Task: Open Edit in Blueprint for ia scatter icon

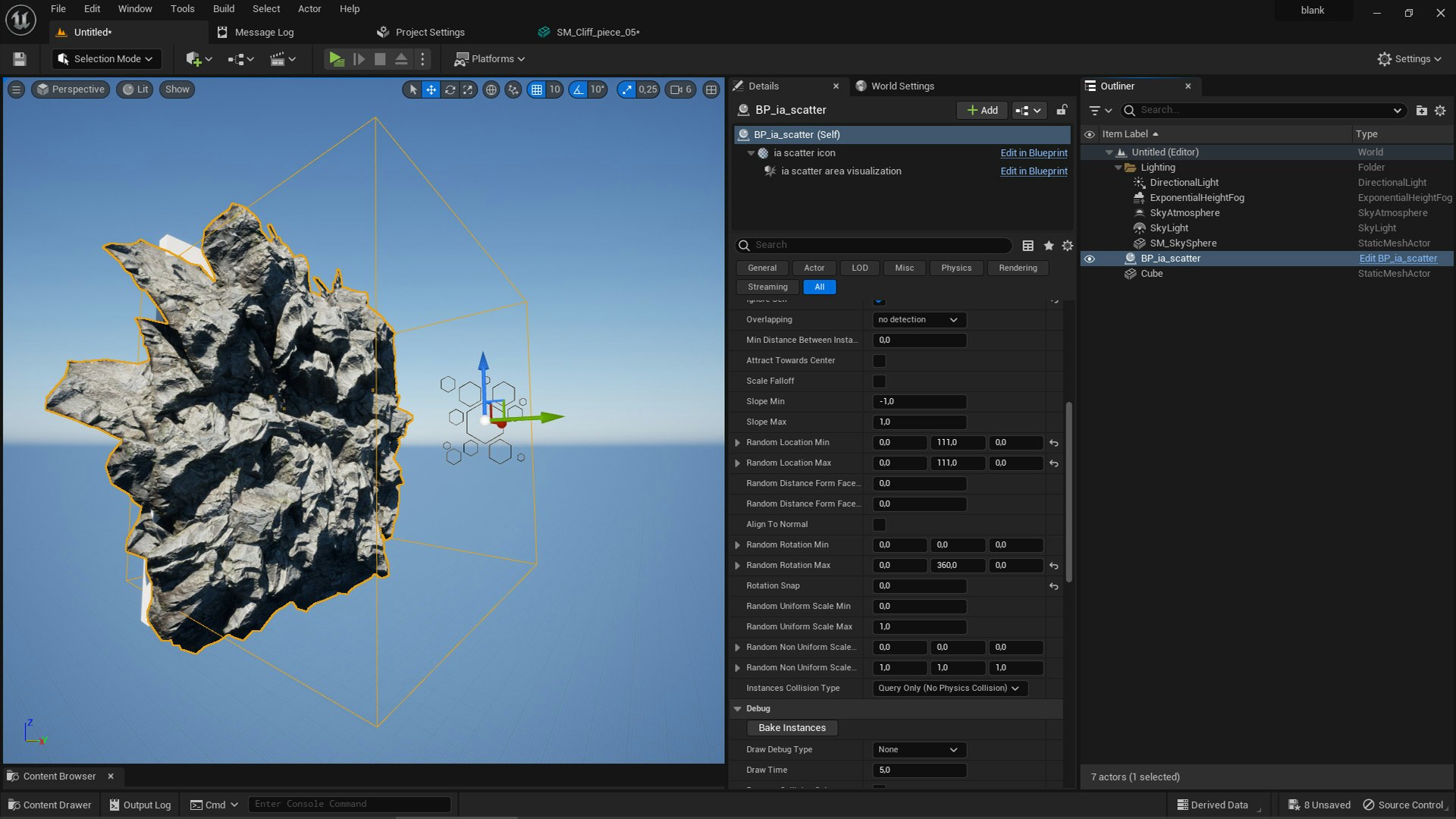Action: pos(1034,153)
